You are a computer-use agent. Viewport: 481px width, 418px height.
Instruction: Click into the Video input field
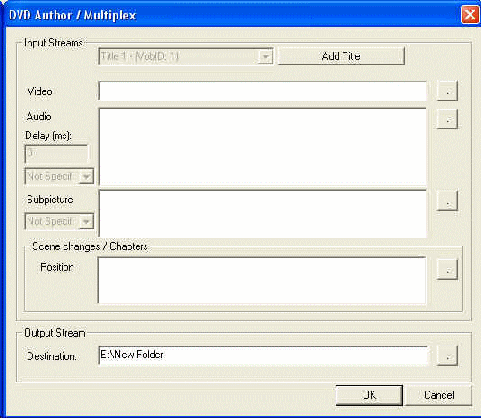[x=262, y=91]
